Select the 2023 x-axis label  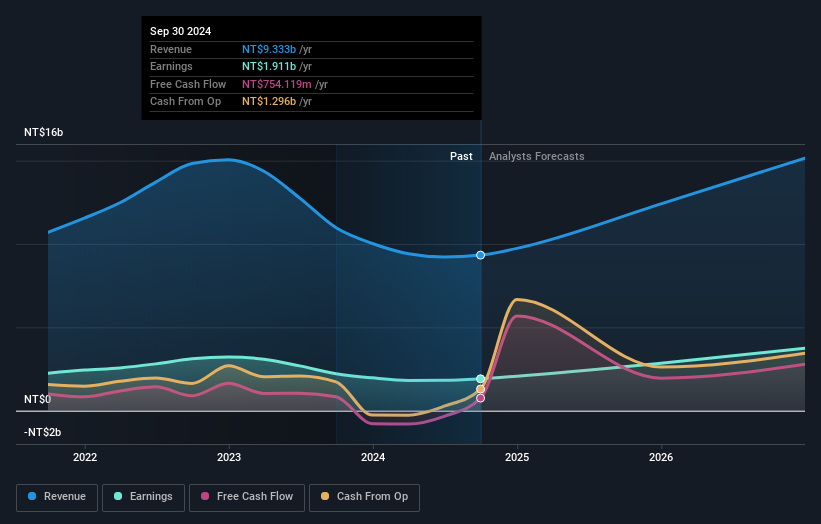point(229,457)
